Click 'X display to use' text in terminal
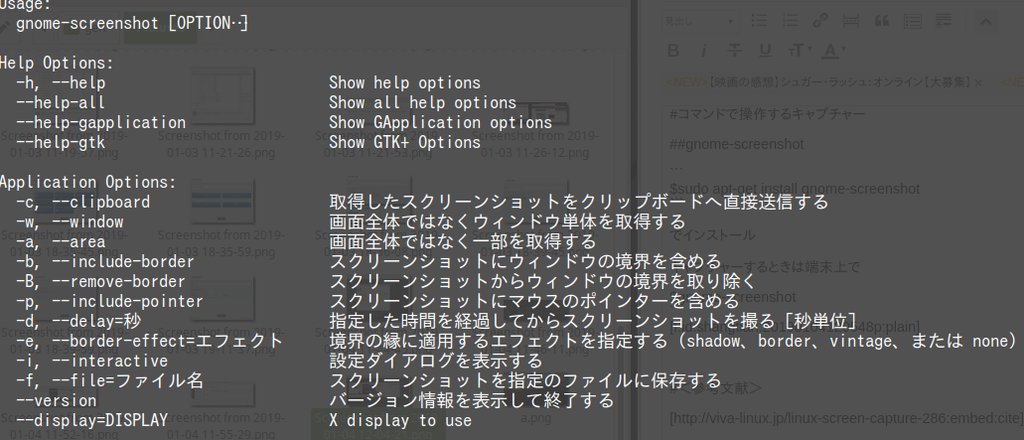Image resolution: width=1024 pixels, height=440 pixels. click(x=400, y=420)
